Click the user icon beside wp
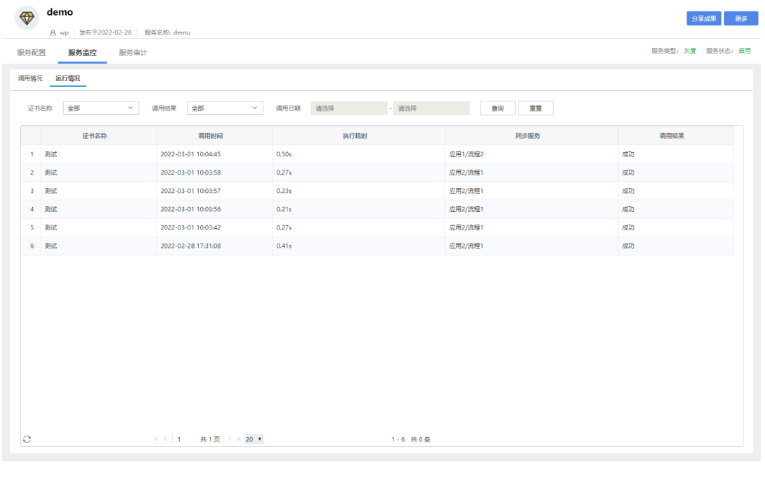Image resolution: width=765 pixels, height=477 pixels. (52, 32)
